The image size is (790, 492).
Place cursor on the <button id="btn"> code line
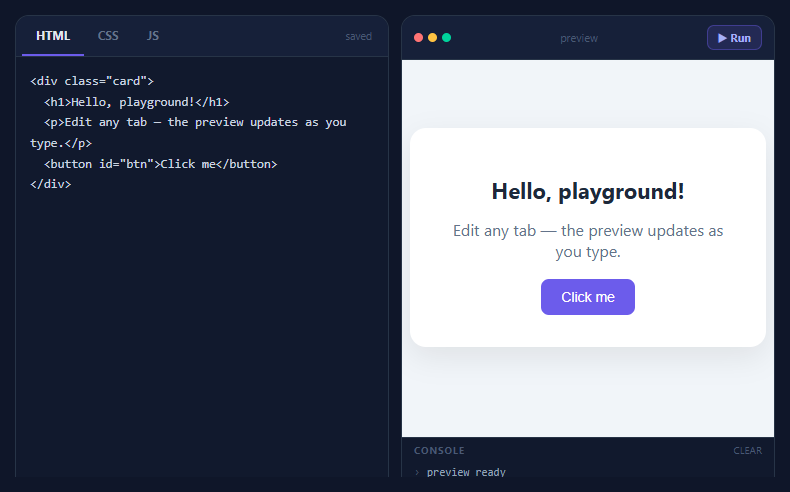tap(161, 164)
